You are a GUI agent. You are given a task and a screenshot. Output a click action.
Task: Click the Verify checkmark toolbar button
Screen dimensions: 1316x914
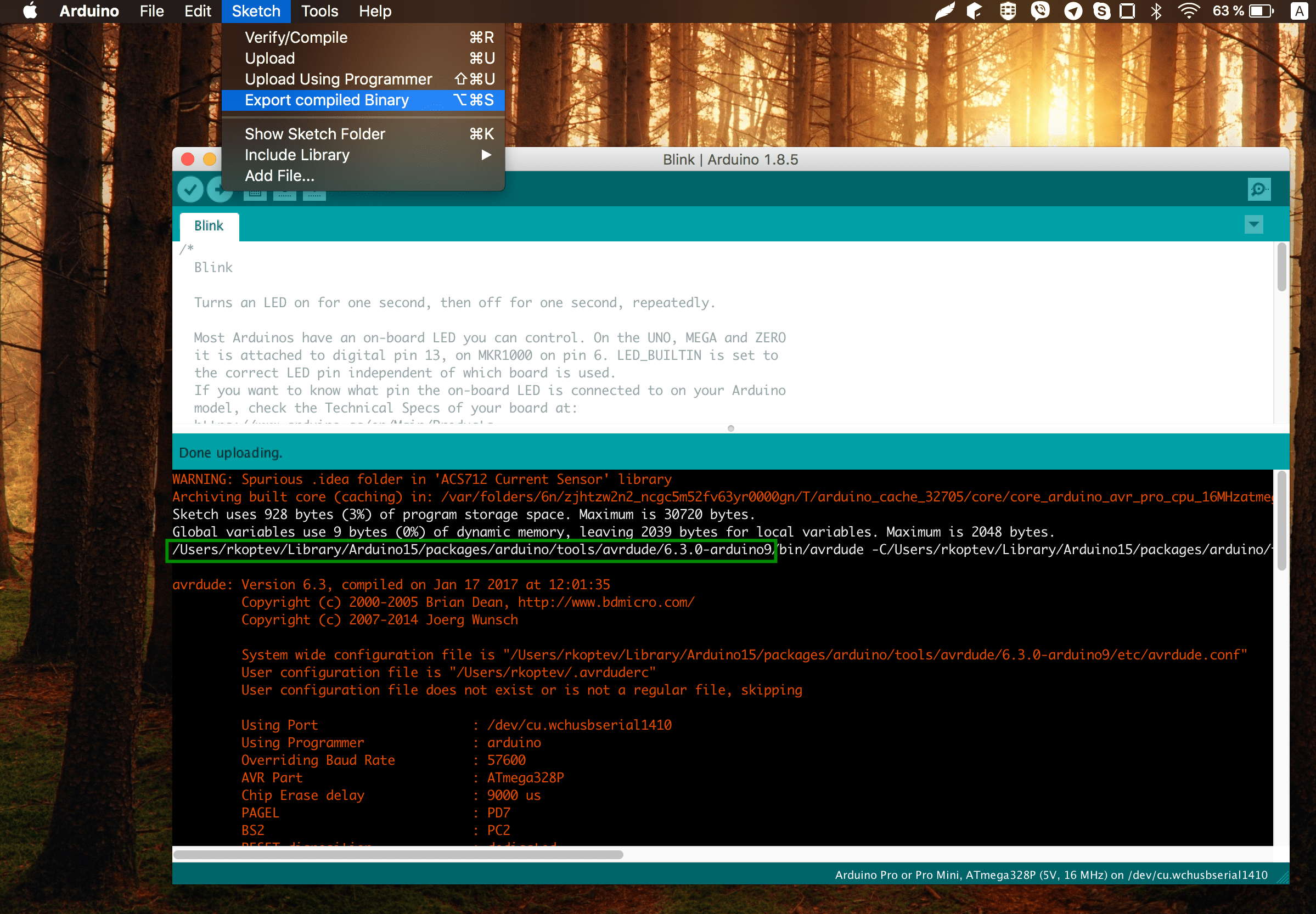190,190
